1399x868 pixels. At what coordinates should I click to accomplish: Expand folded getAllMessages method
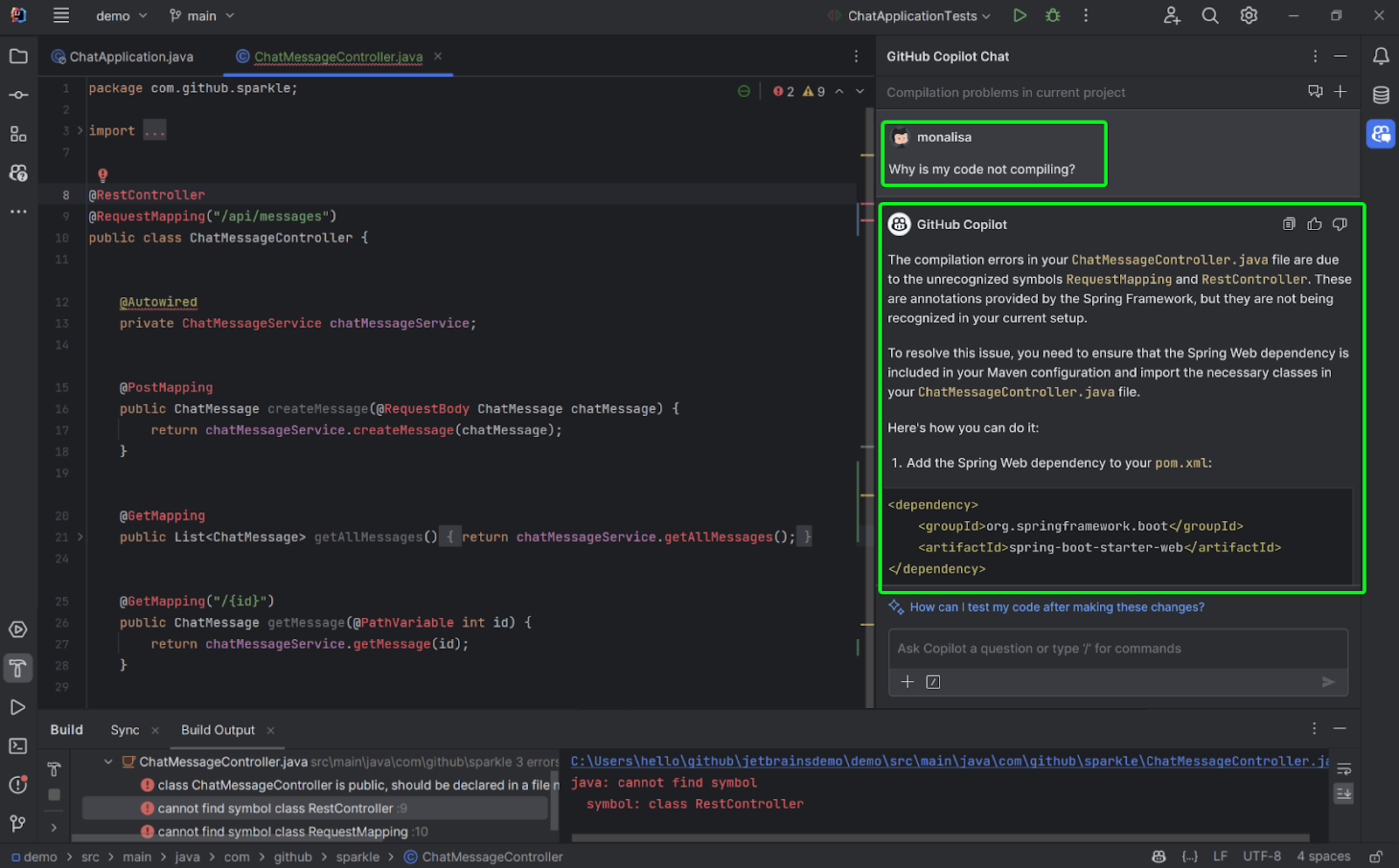pyautogui.click(x=80, y=537)
